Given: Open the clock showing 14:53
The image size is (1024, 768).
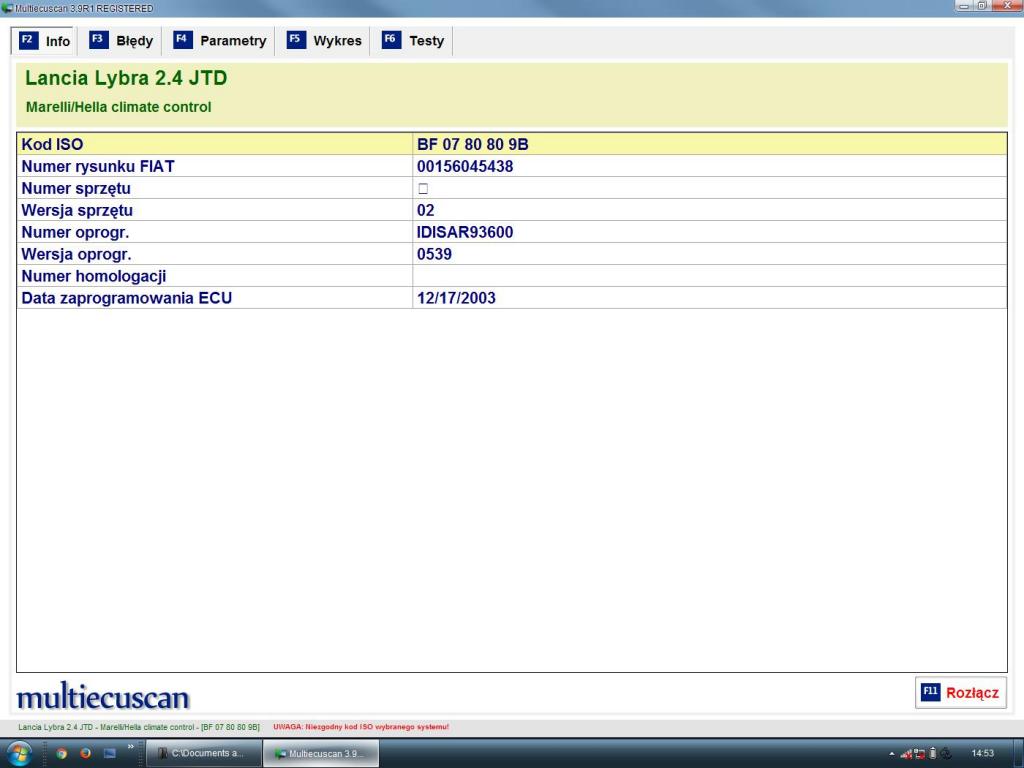Looking at the screenshot, I should (982, 753).
